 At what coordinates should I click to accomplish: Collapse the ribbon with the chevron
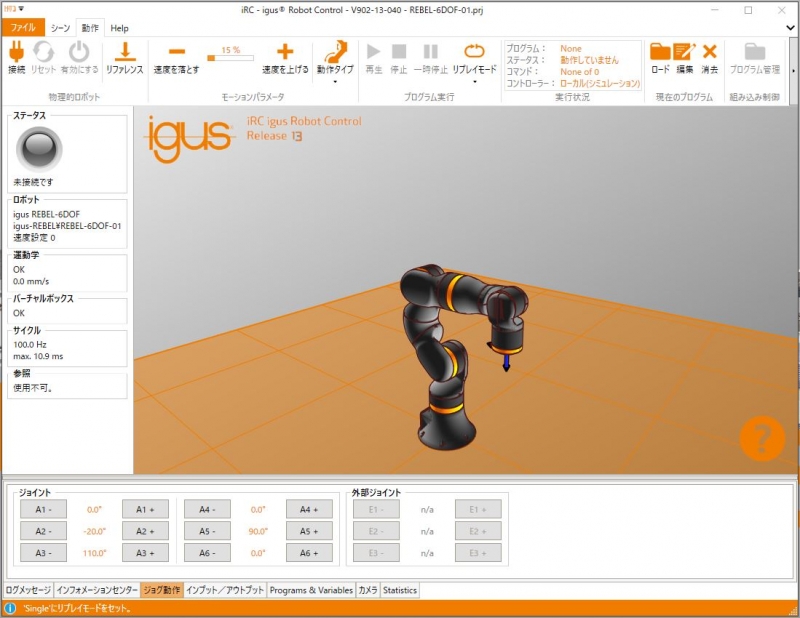point(790,28)
